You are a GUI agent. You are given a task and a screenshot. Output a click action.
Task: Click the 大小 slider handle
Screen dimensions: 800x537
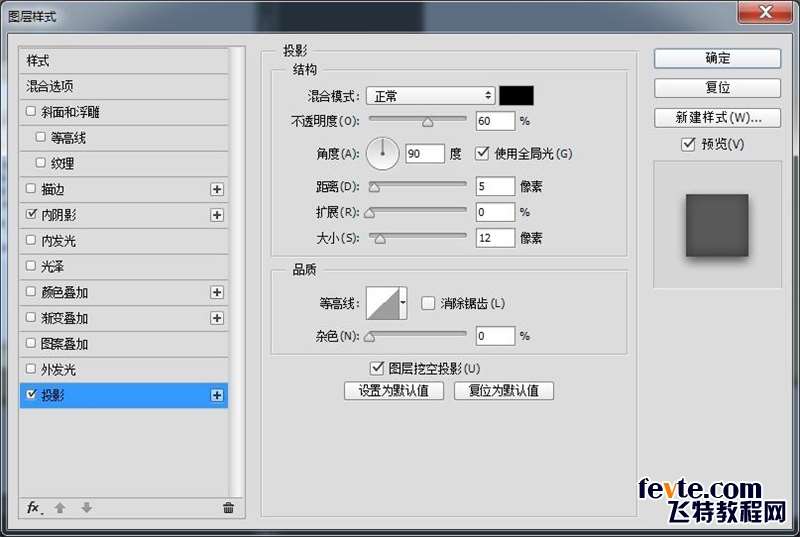click(380, 239)
